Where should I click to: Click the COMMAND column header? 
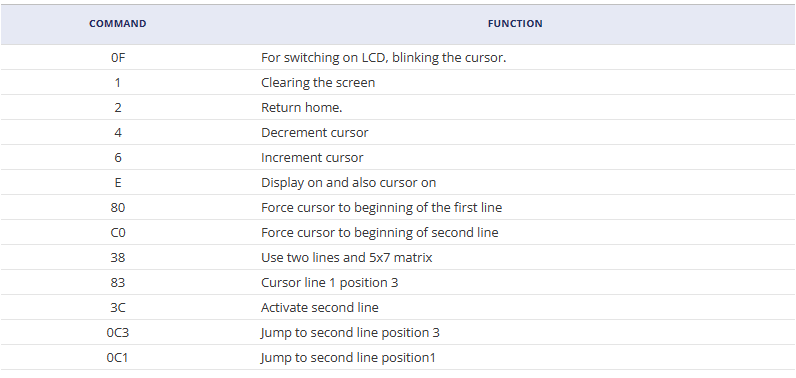(118, 24)
